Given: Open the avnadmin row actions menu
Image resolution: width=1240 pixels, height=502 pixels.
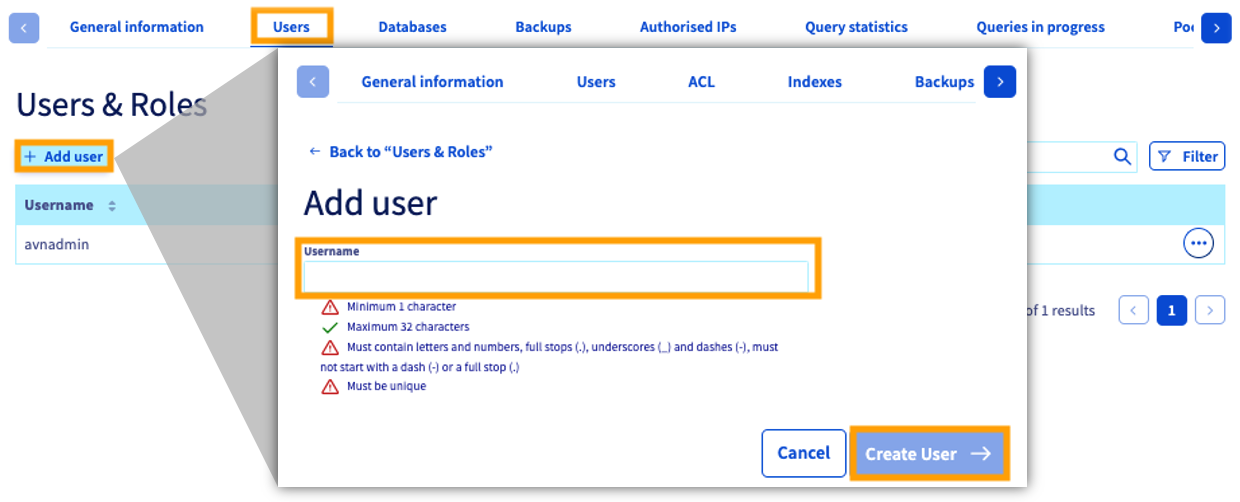Looking at the screenshot, I should [1198, 243].
